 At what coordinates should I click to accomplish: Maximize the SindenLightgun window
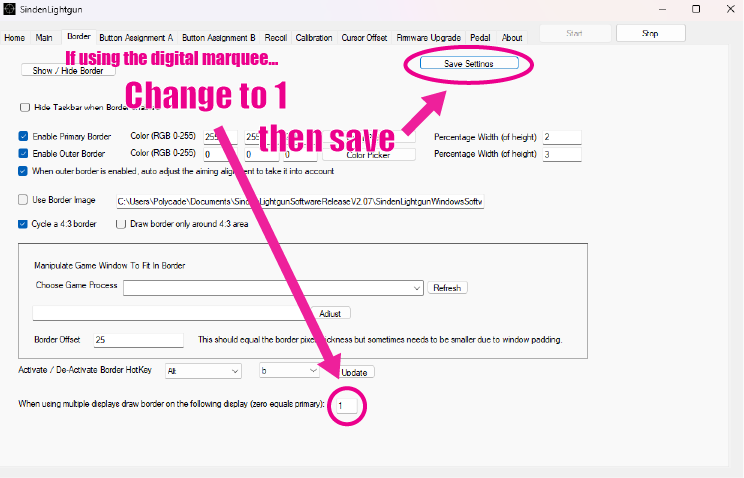pos(696,9)
